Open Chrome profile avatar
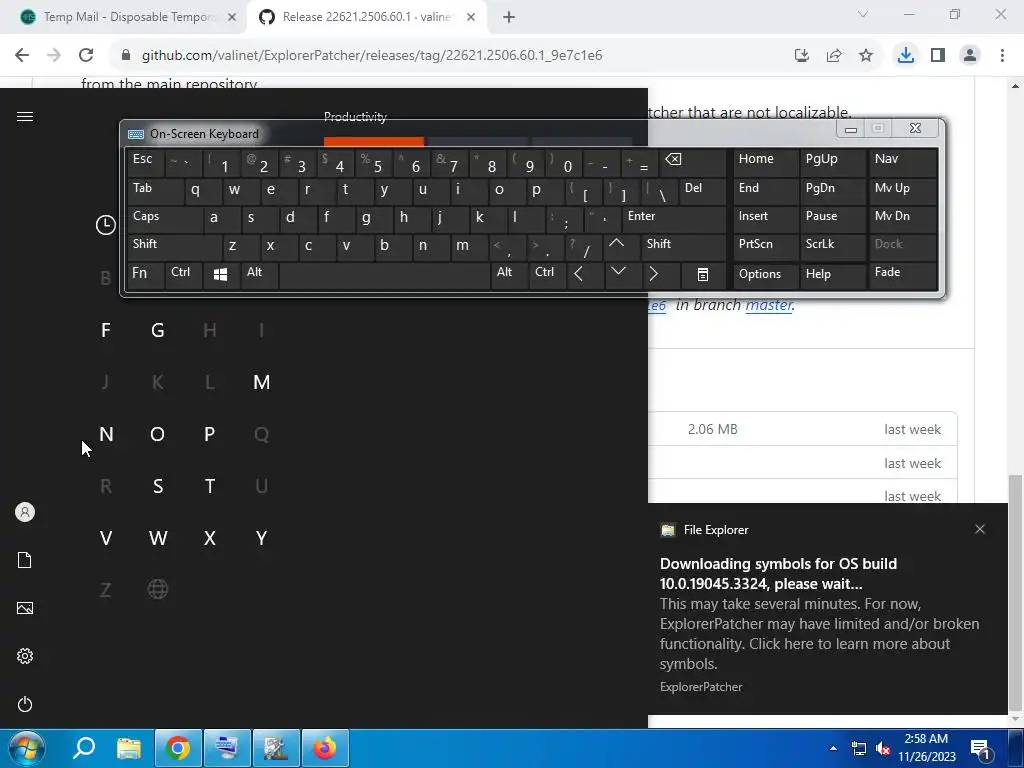The width and height of the screenshot is (1024, 768). coord(970,55)
